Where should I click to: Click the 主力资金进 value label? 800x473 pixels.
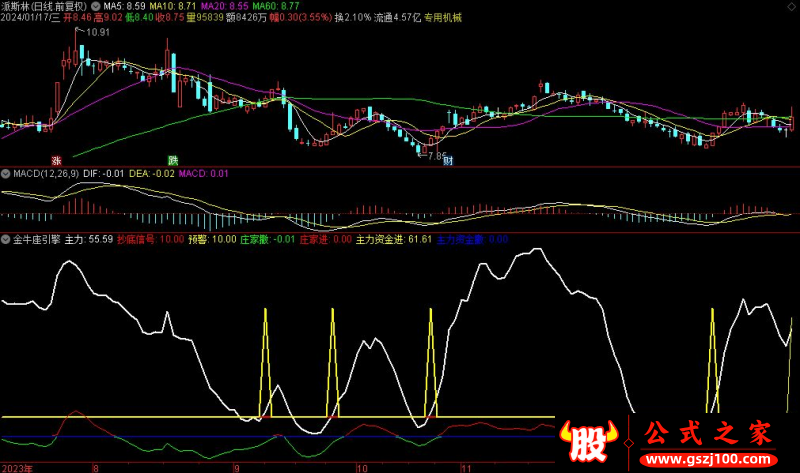coord(393,240)
